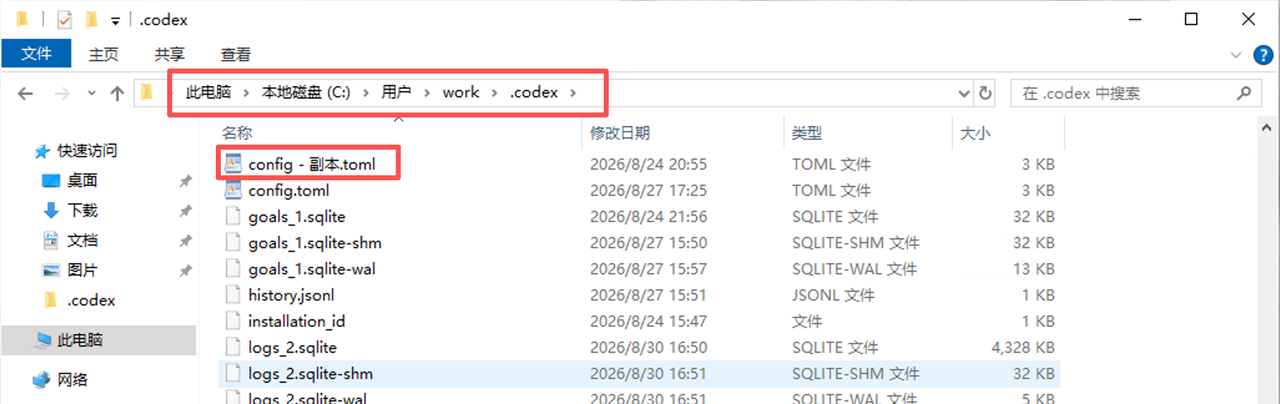The image size is (1280, 404).
Task: Open 桌面 in the navigation pane
Action: point(82,181)
